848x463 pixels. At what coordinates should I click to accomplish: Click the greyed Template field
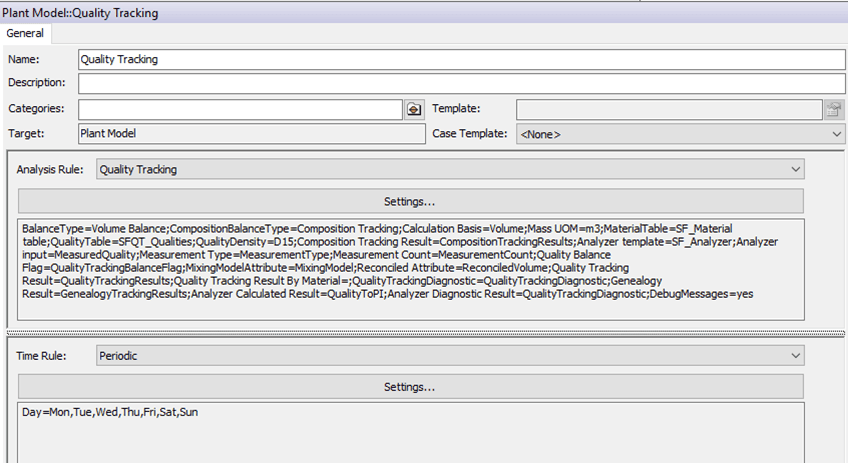(x=669, y=109)
